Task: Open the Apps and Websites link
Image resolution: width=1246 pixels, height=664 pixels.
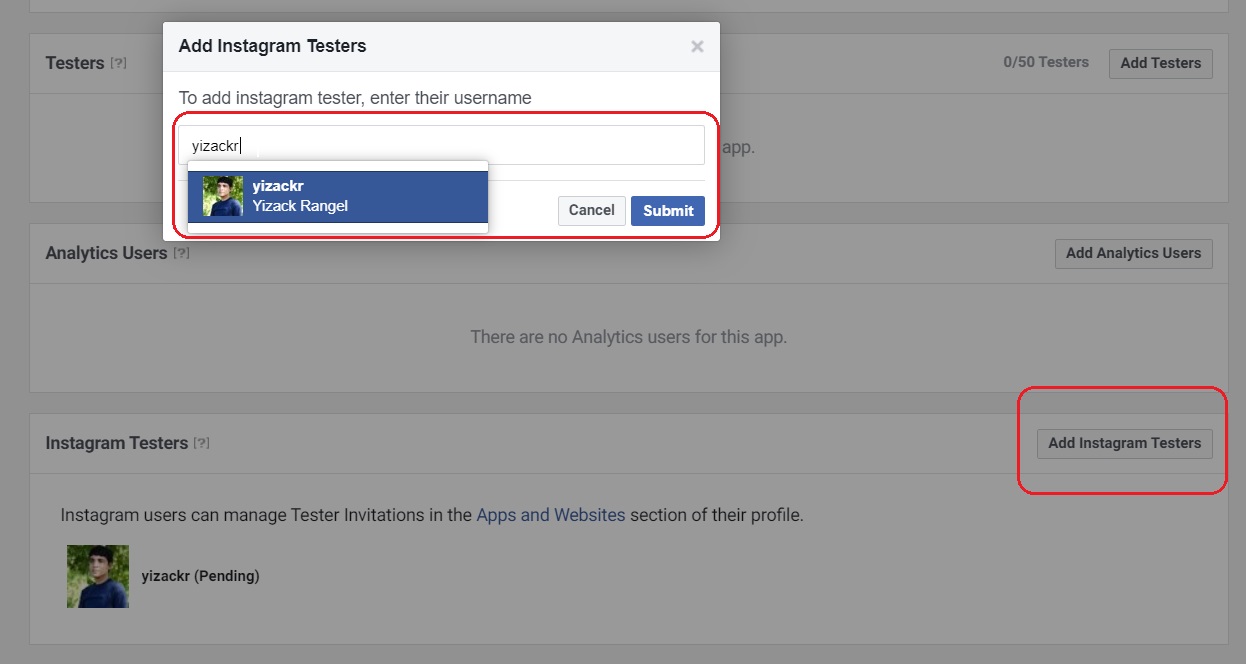Action: pyautogui.click(x=551, y=516)
